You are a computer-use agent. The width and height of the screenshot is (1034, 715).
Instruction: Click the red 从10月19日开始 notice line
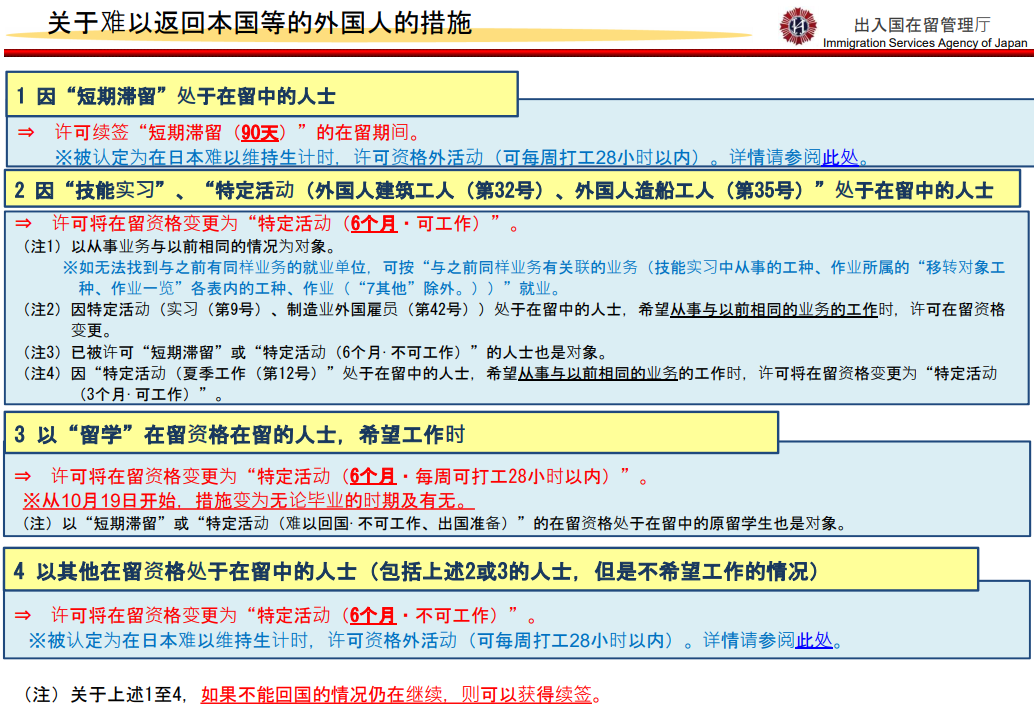click(248, 500)
